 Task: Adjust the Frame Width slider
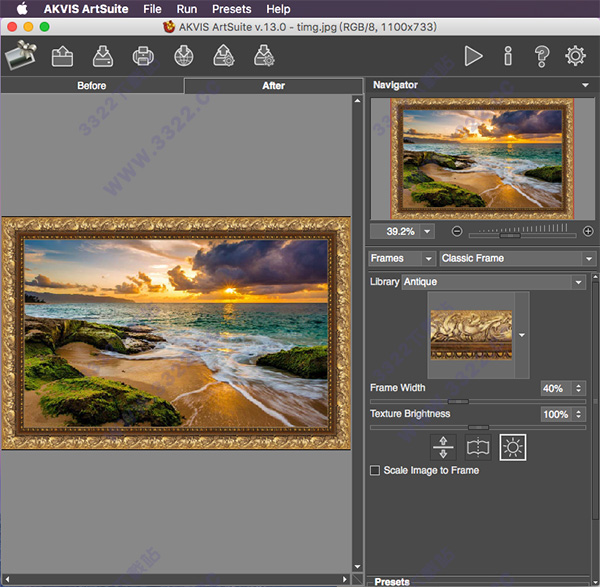(x=458, y=401)
